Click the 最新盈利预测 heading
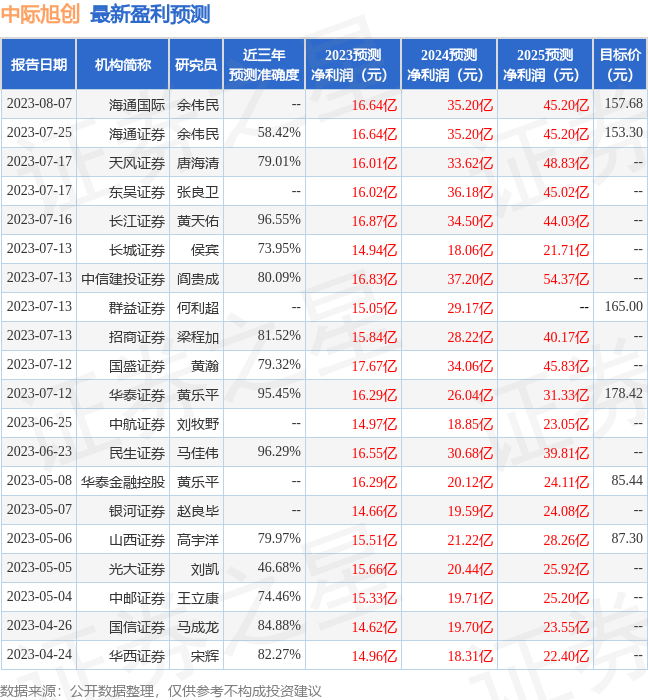648x700 pixels. point(150,14)
